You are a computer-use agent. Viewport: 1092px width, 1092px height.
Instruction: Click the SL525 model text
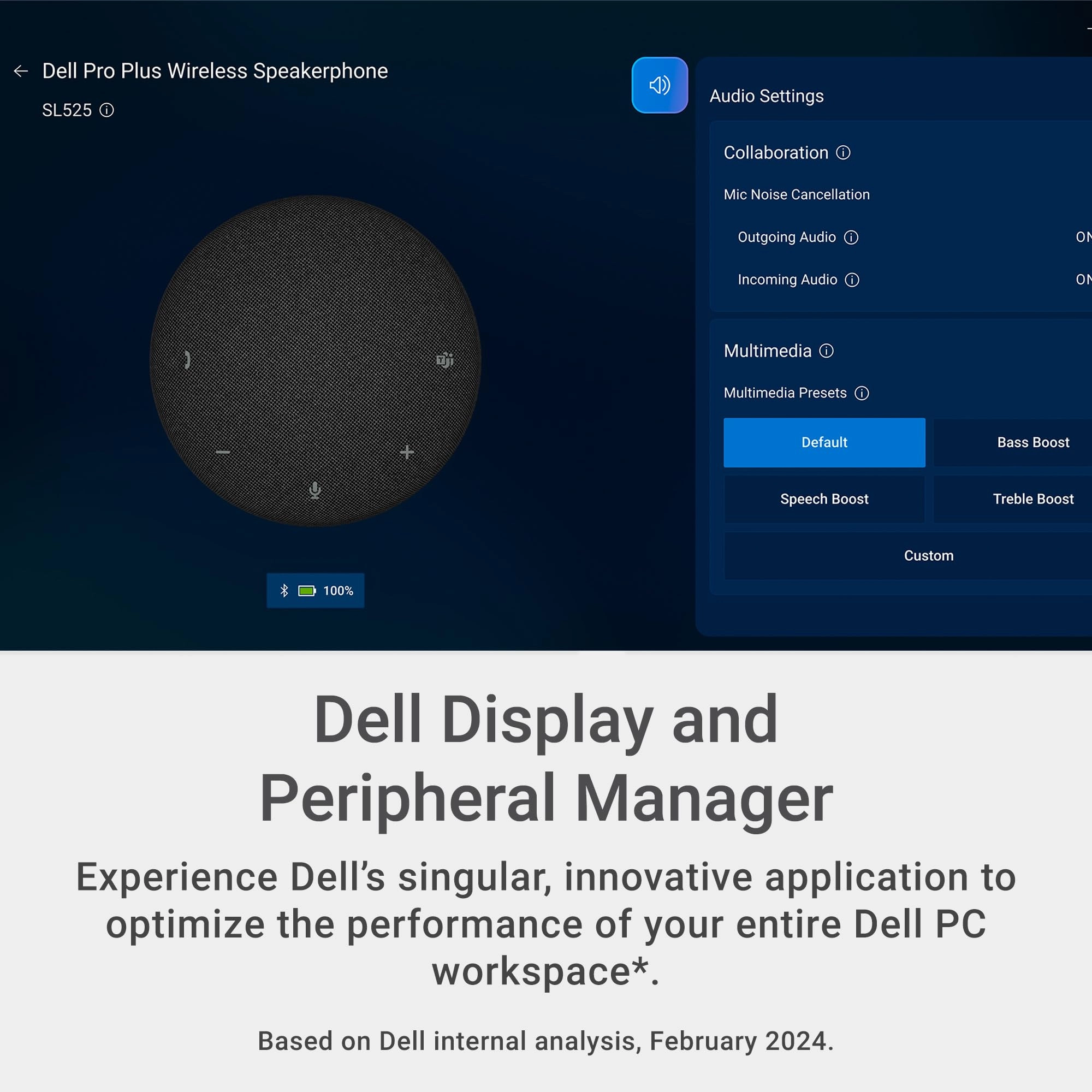click(x=67, y=110)
